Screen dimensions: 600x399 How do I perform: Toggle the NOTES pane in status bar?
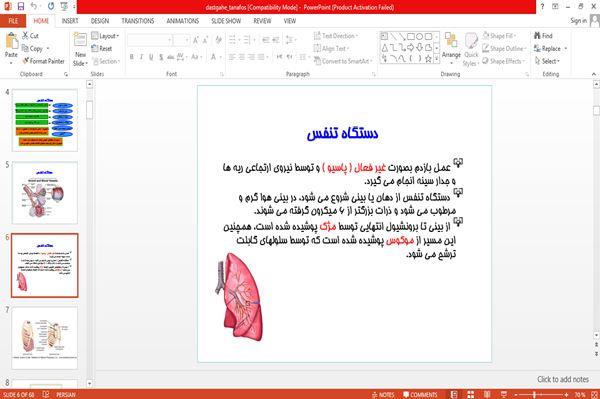pos(383,394)
